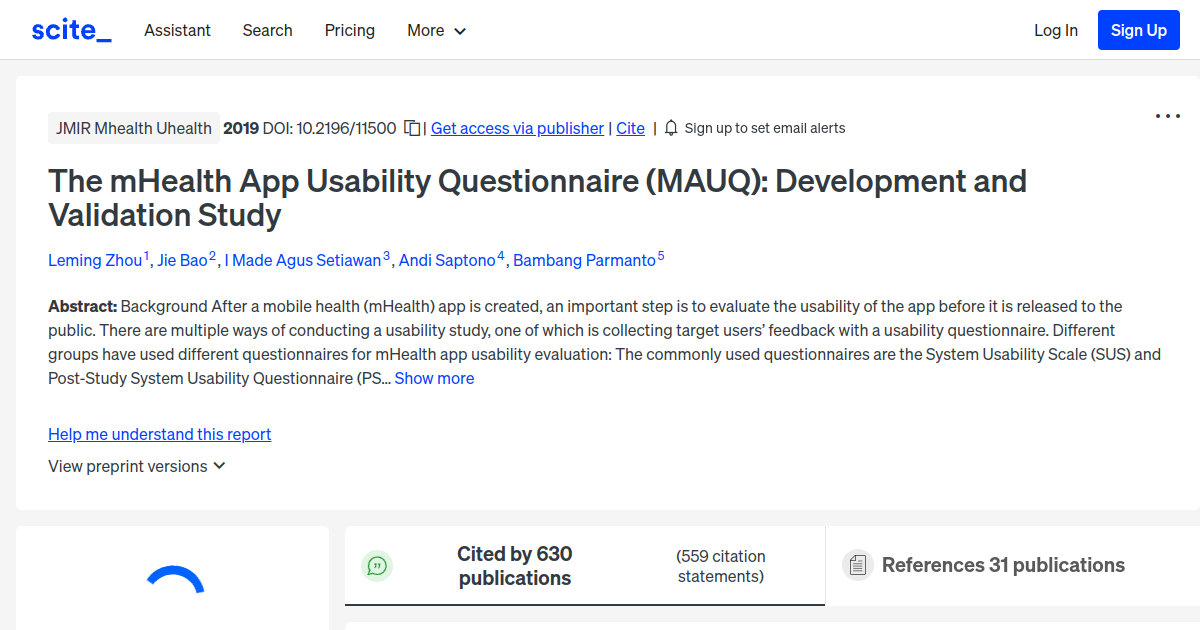This screenshot has height=630, width=1200.
Task: Select the Cited by 630 publications tab
Action: 515,565
